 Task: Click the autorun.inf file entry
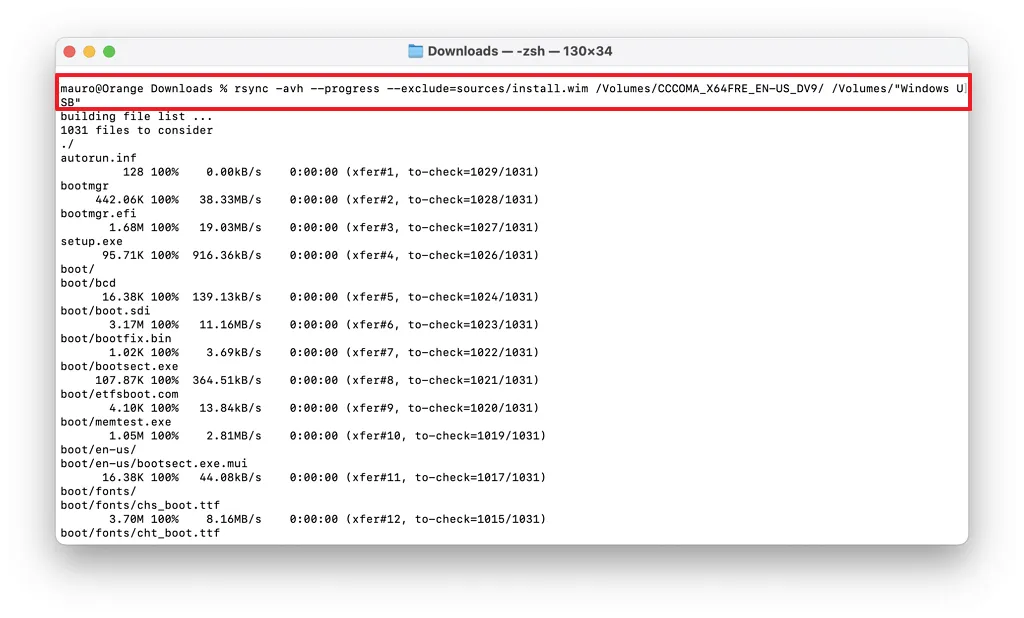[x=97, y=157]
